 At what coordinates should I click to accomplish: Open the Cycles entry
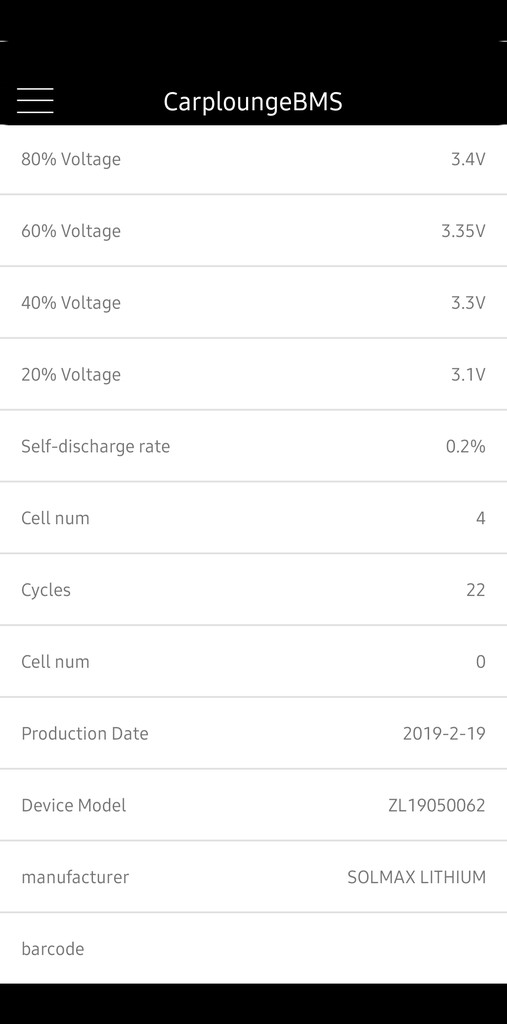click(x=254, y=590)
